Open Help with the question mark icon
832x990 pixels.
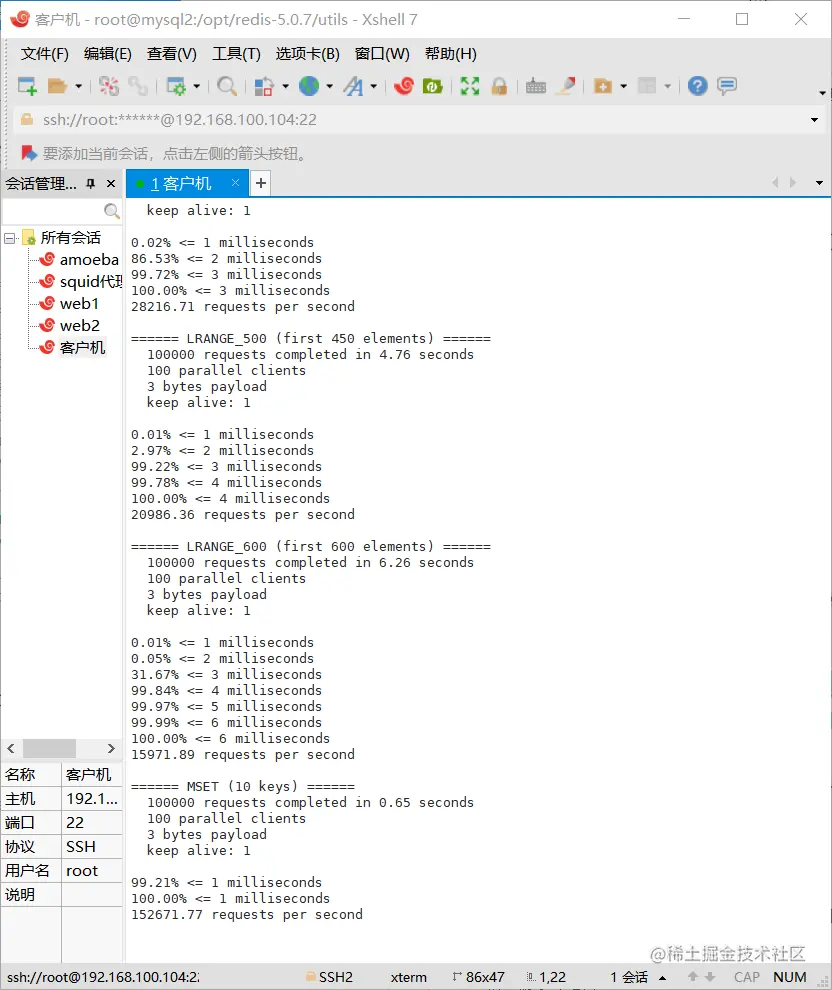[x=698, y=86]
